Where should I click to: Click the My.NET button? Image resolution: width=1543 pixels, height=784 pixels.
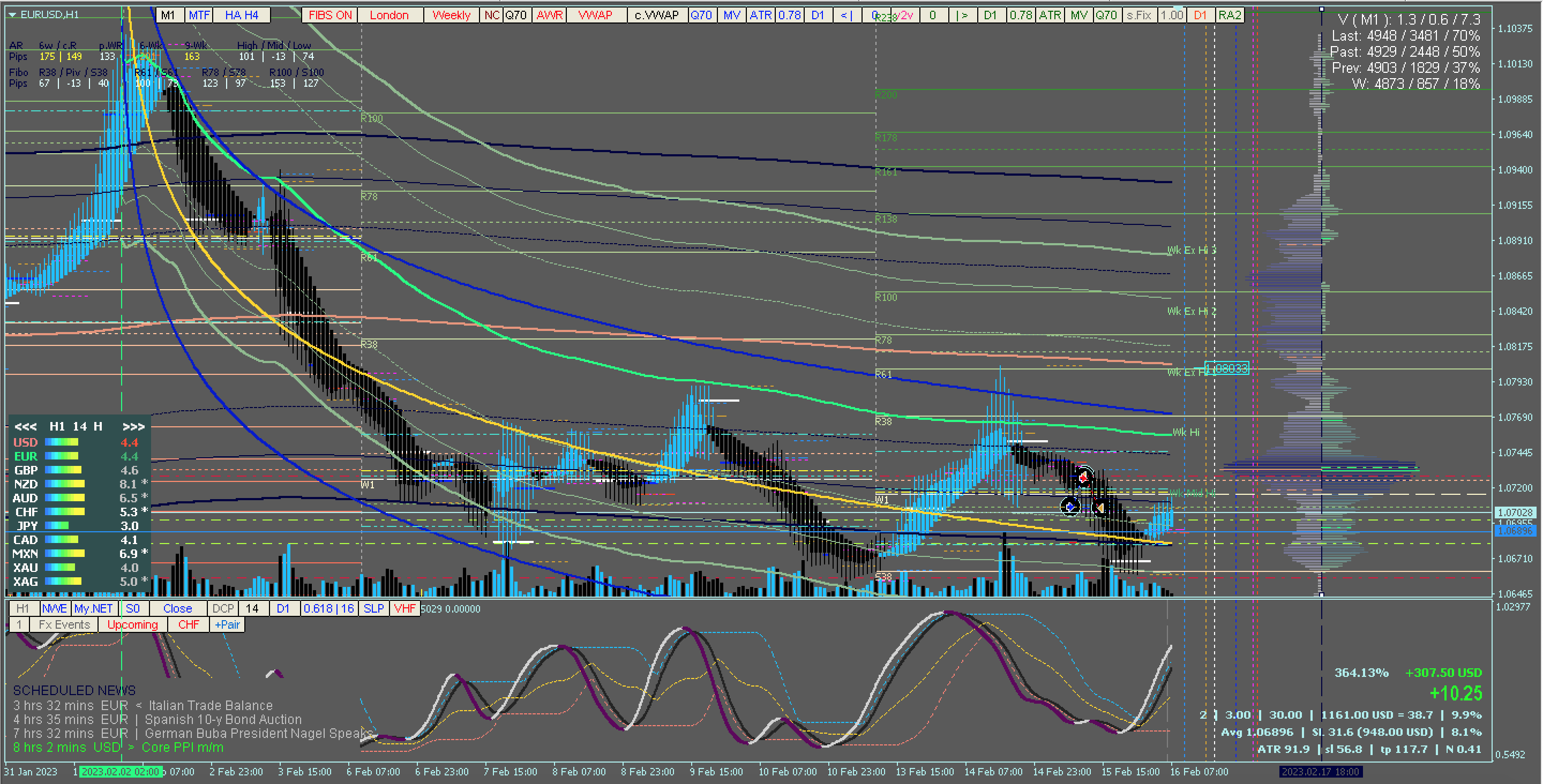pyautogui.click(x=93, y=608)
